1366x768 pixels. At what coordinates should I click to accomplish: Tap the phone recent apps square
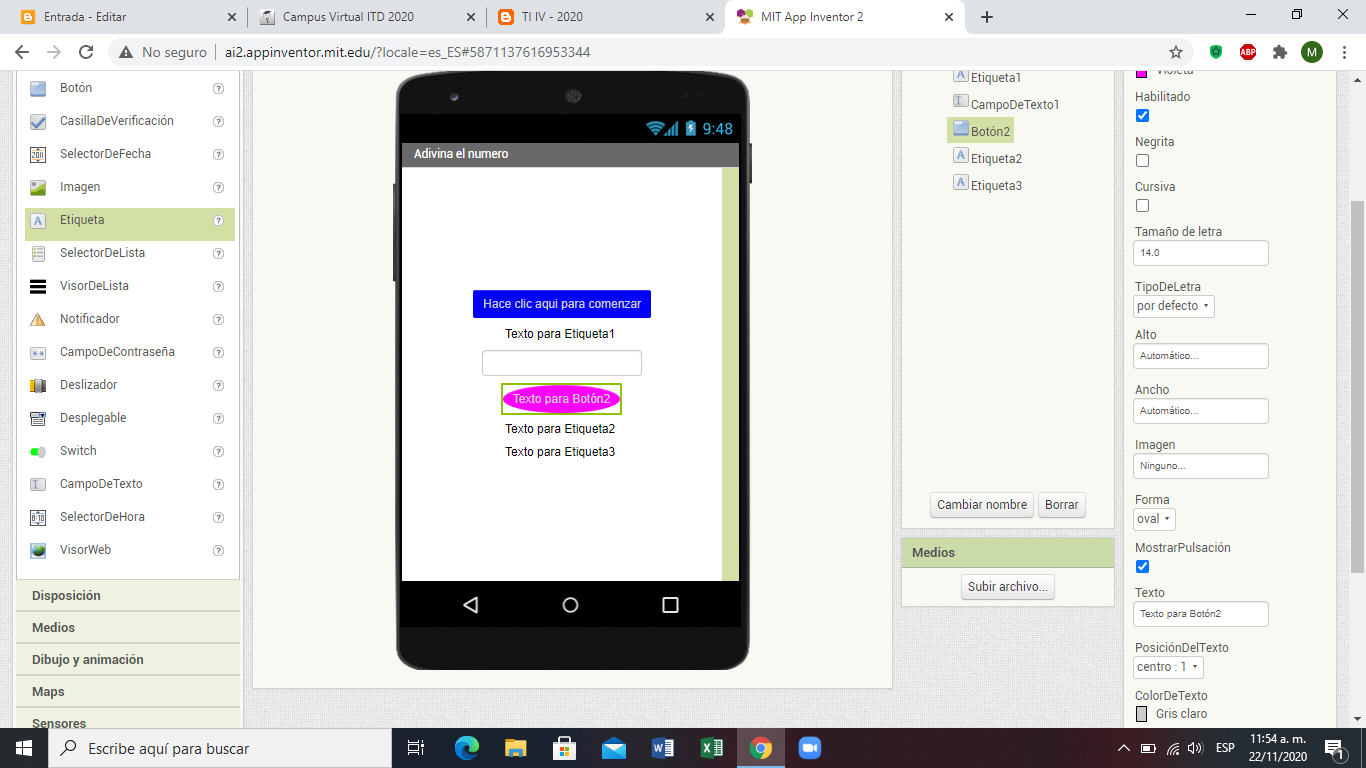click(670, 605)
